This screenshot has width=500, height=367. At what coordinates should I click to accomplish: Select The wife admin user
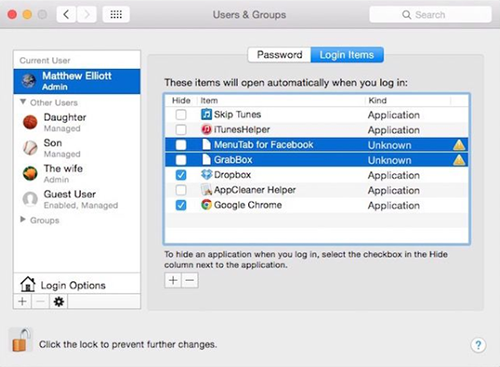(77, 174)
